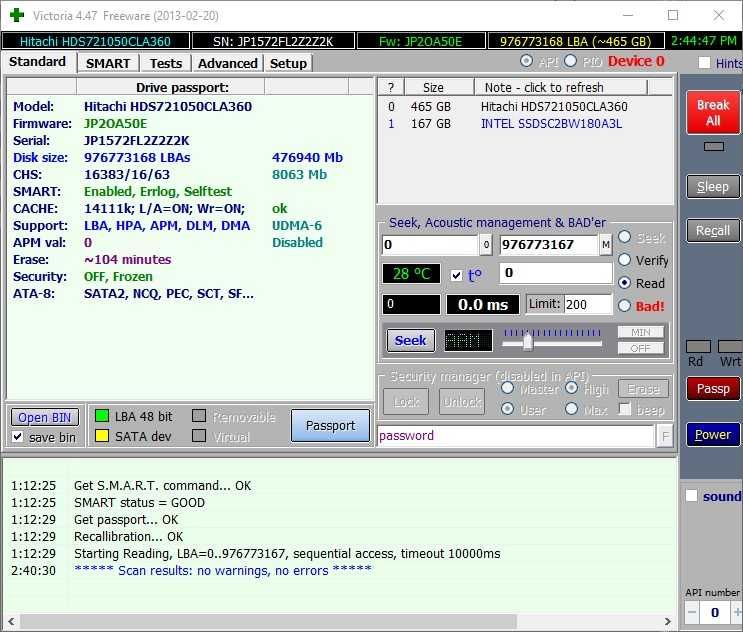Open the Tests tab
Viewport: 743px width, 632px height.
[166, 63]
